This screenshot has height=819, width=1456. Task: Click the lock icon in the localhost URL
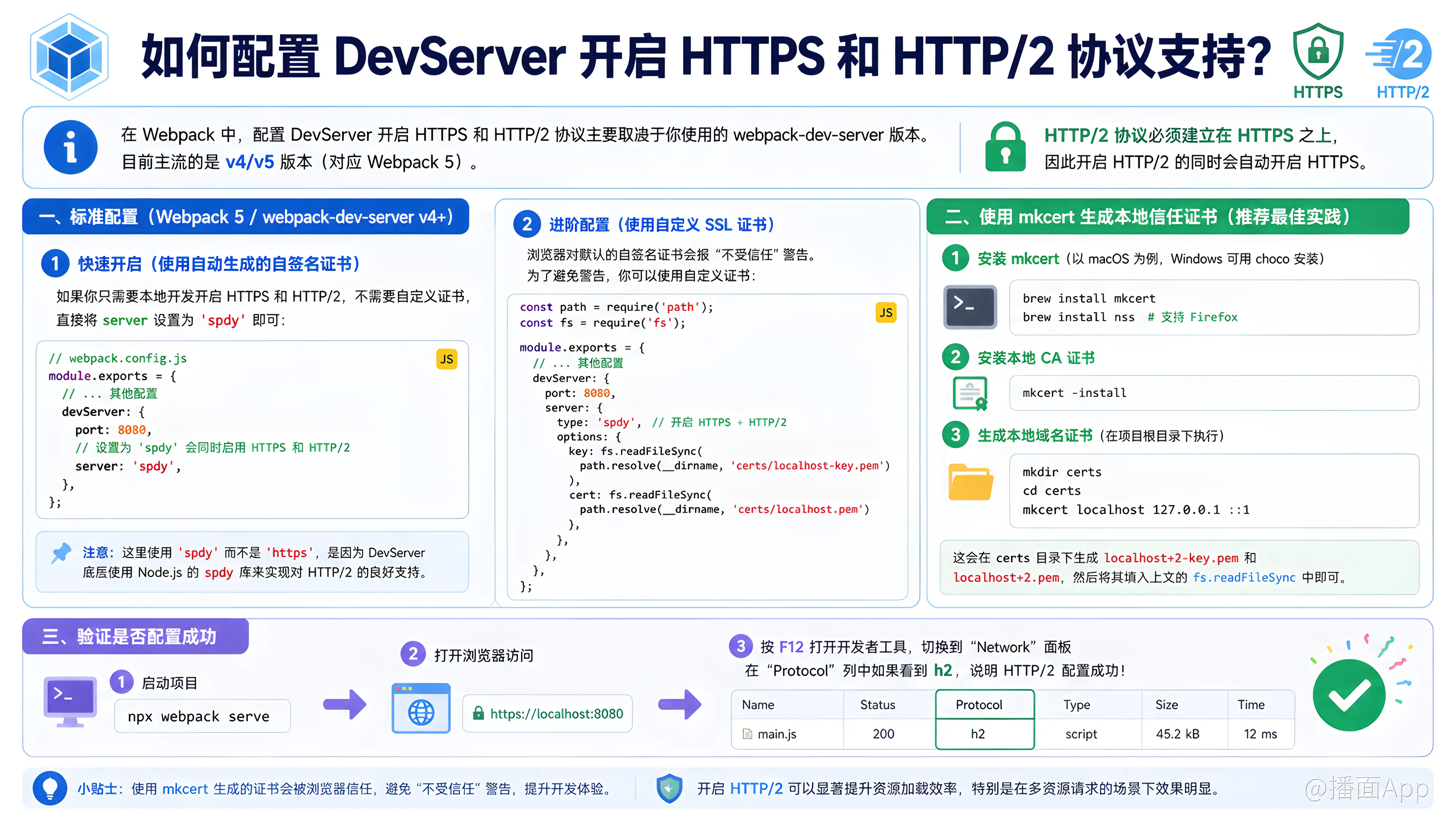[478, 713]
